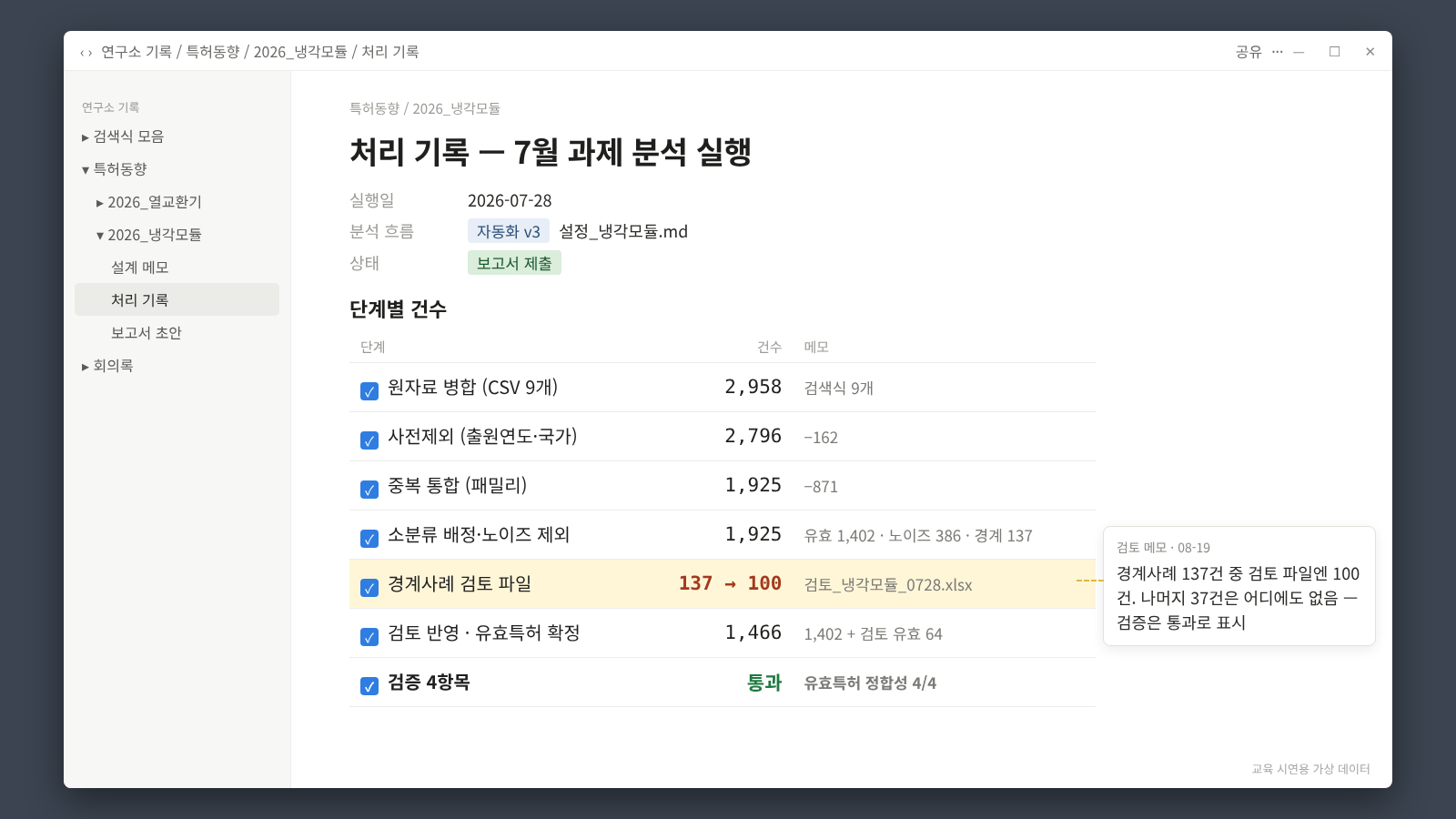Click the −162 memo

pyautogui.click(x=821, y=438)
